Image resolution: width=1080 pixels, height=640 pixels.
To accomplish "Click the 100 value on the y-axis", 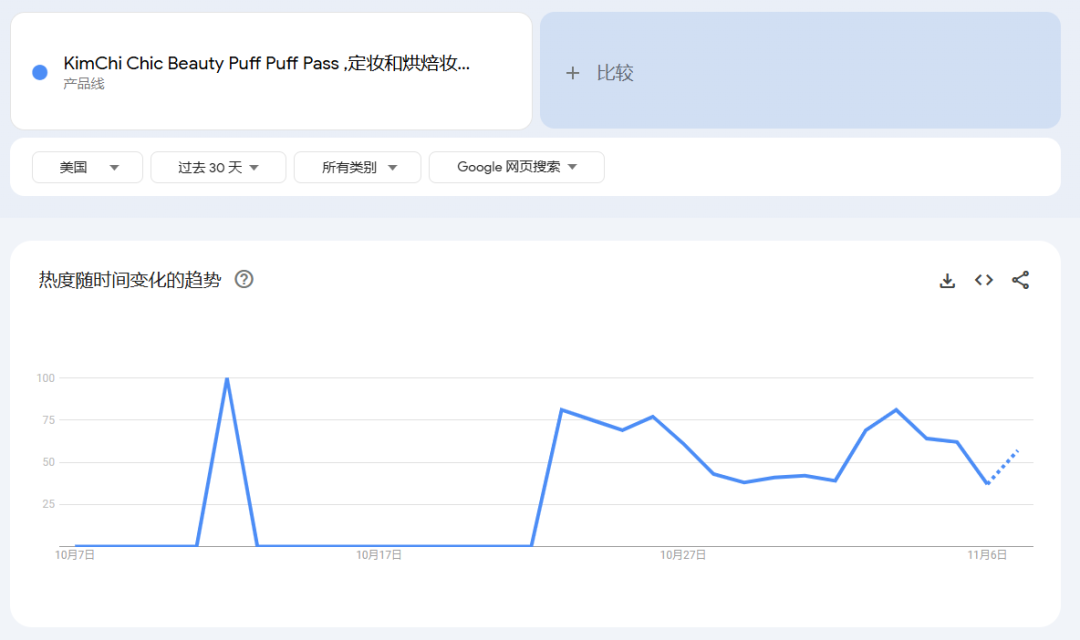I will (45, 378).
